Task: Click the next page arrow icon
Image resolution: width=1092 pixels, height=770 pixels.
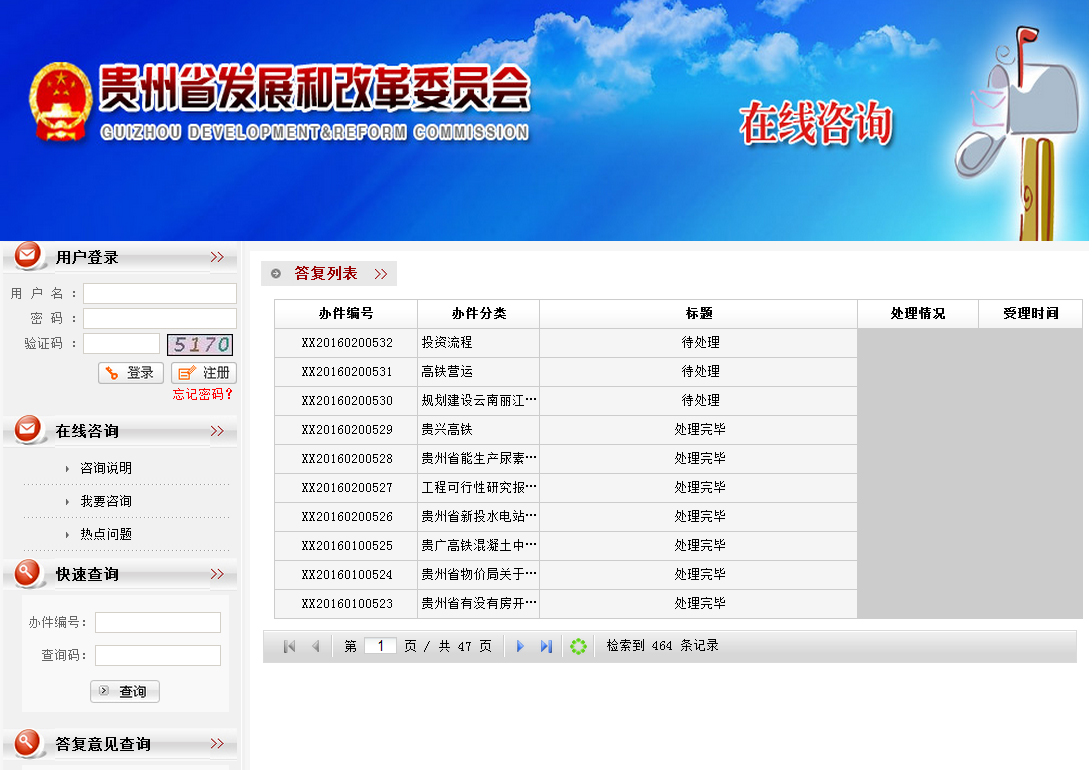Action: click(520, 647)
